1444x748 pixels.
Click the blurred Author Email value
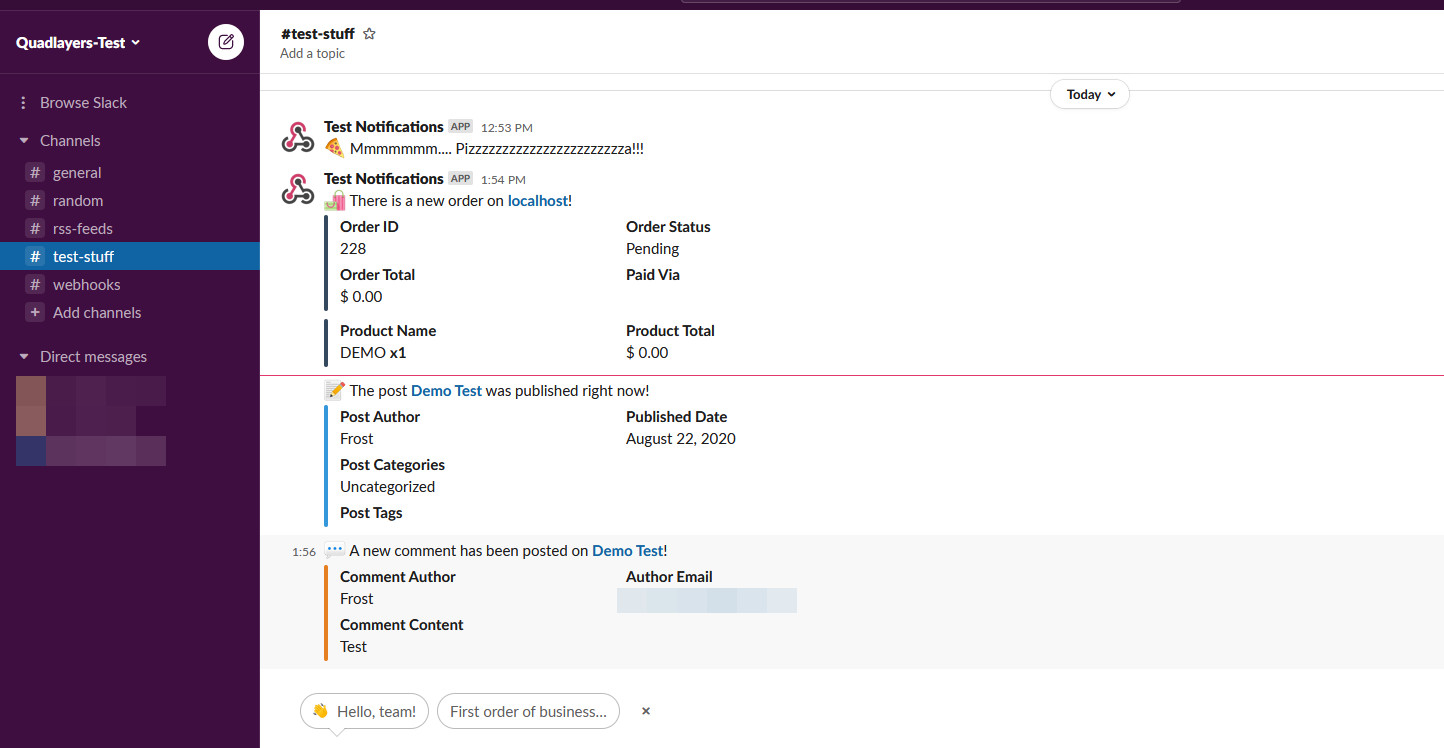coord(707,600)
